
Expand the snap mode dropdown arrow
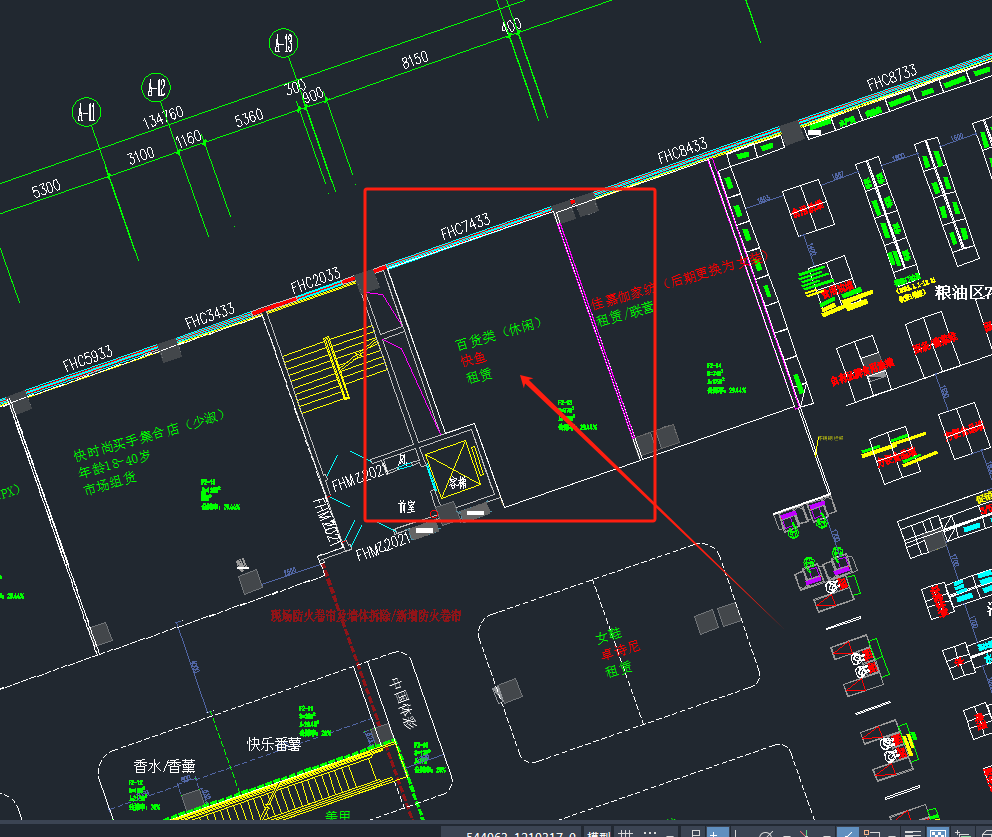click(669, 833)
